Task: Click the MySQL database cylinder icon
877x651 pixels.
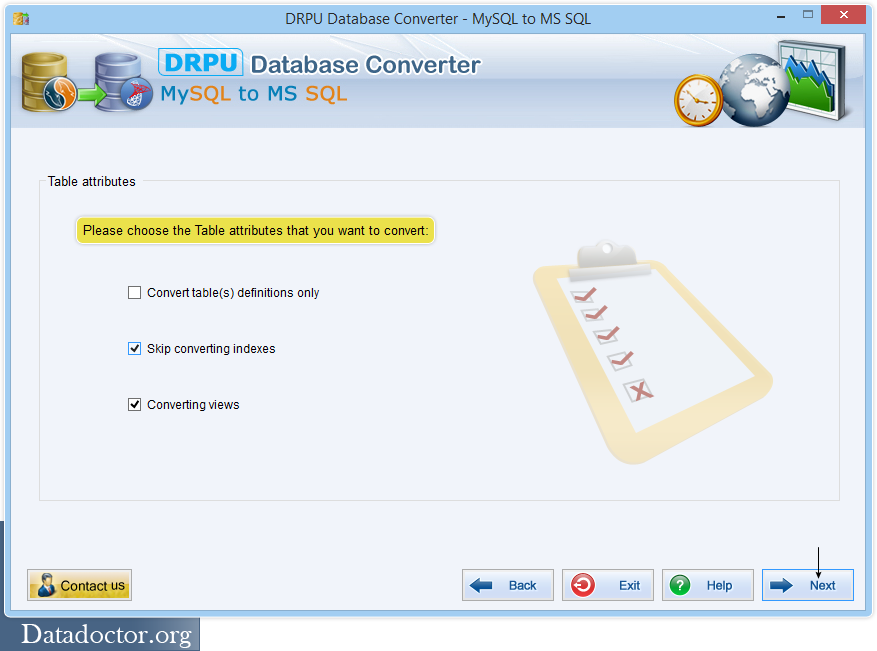Action: pyautogui.click(x=49, y=82)
